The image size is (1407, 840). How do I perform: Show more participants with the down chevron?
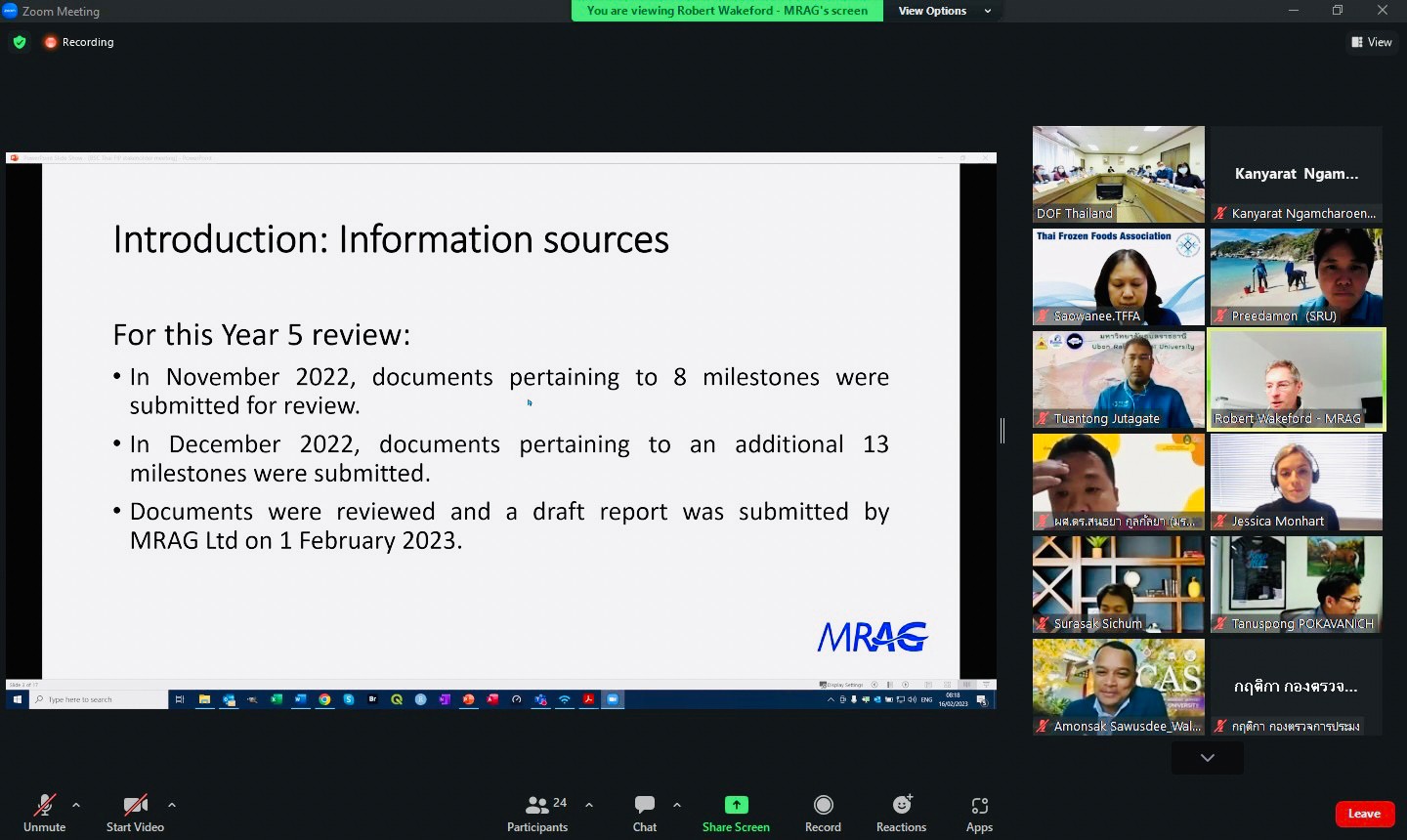(1208, 758)
